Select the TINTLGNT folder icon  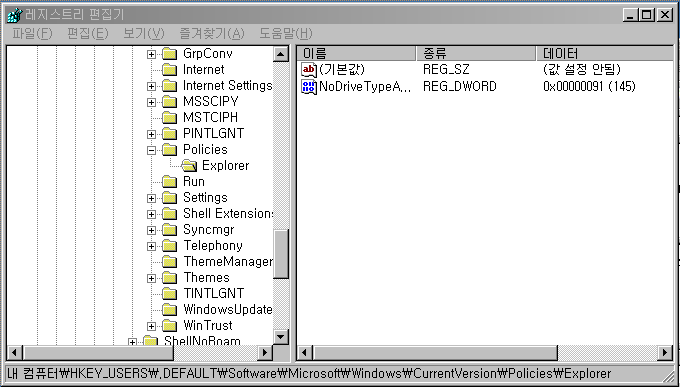pos(170,294)
